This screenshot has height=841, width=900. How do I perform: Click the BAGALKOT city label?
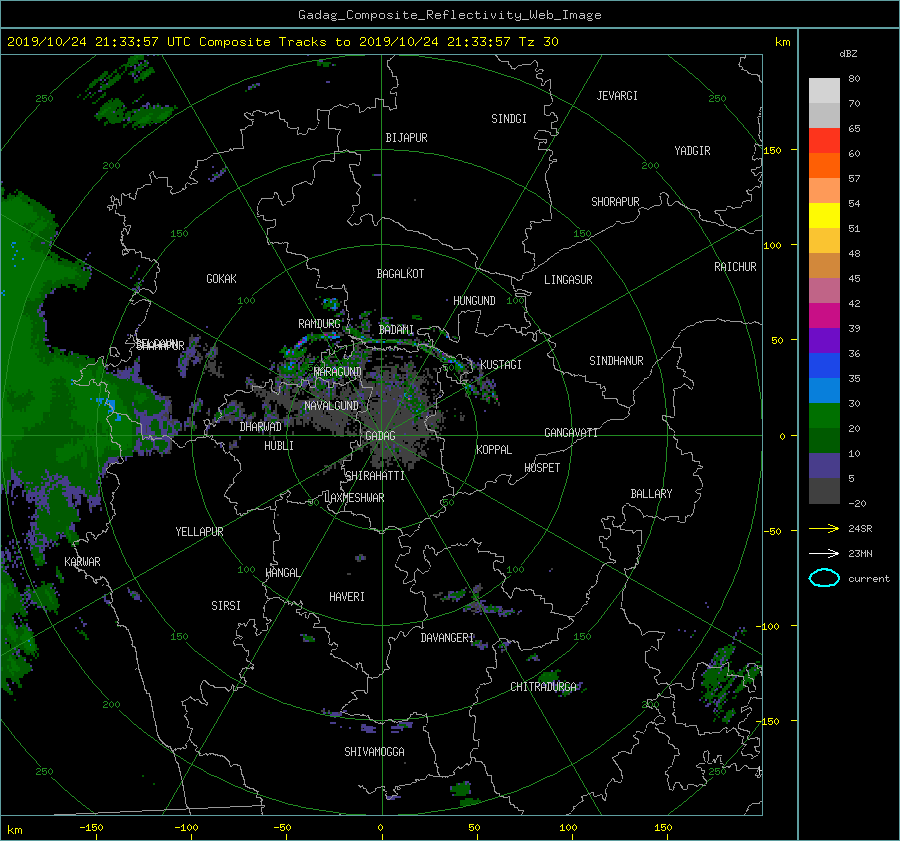(x=400, y=274)
